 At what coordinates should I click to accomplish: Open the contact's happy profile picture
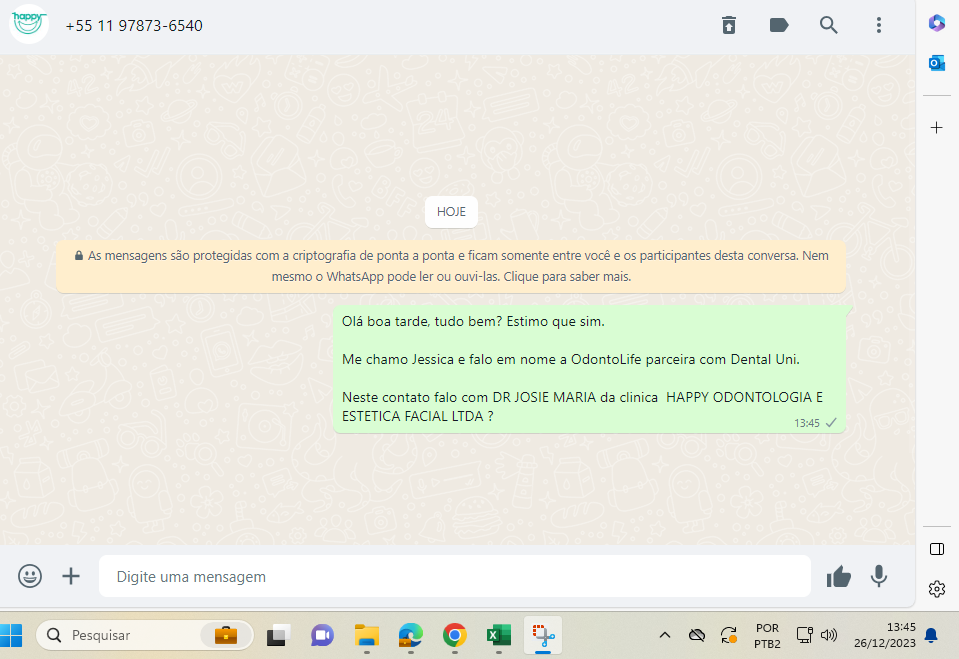(29, 24)
